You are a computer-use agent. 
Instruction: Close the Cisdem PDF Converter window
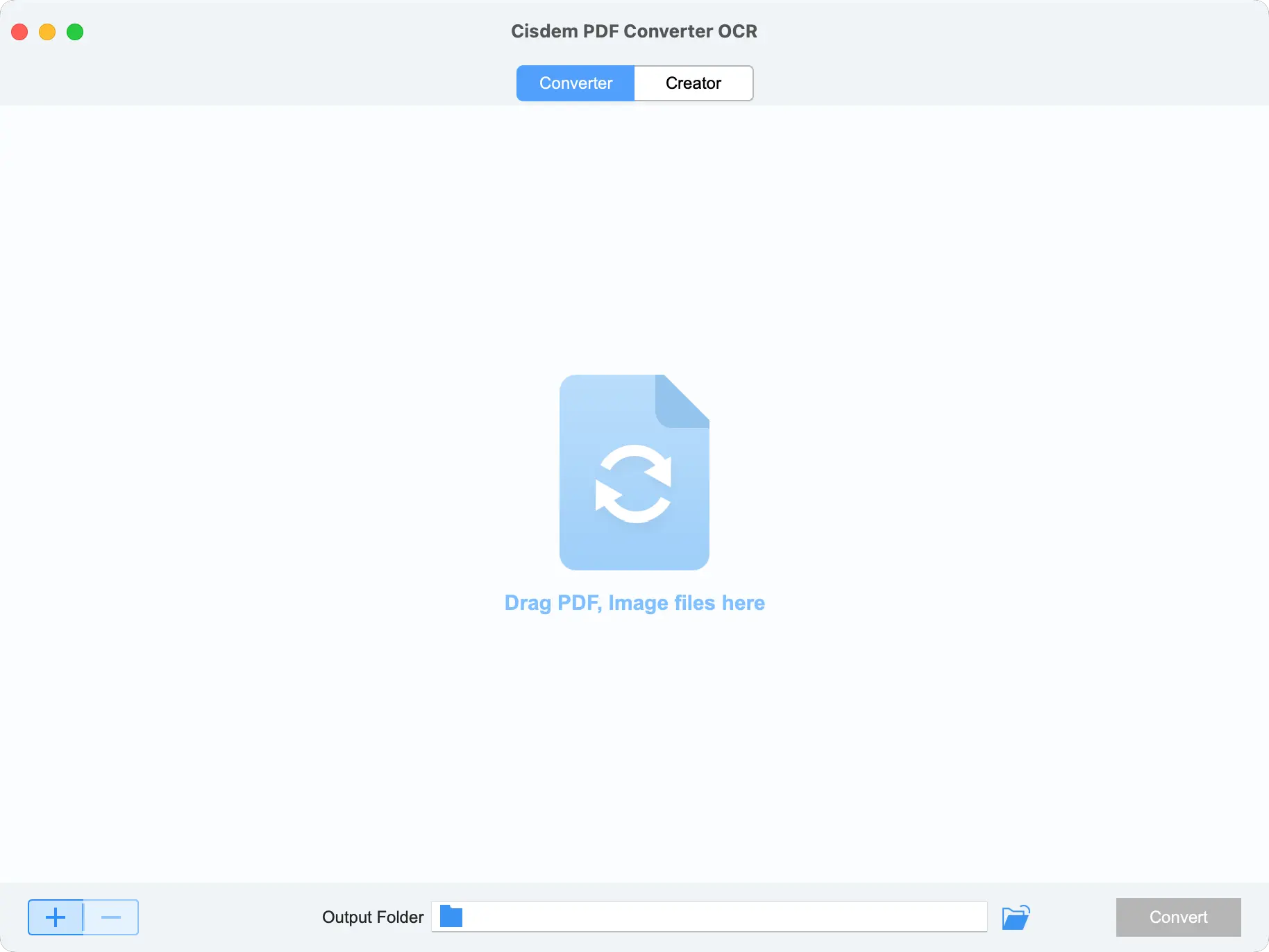[19, 32]
